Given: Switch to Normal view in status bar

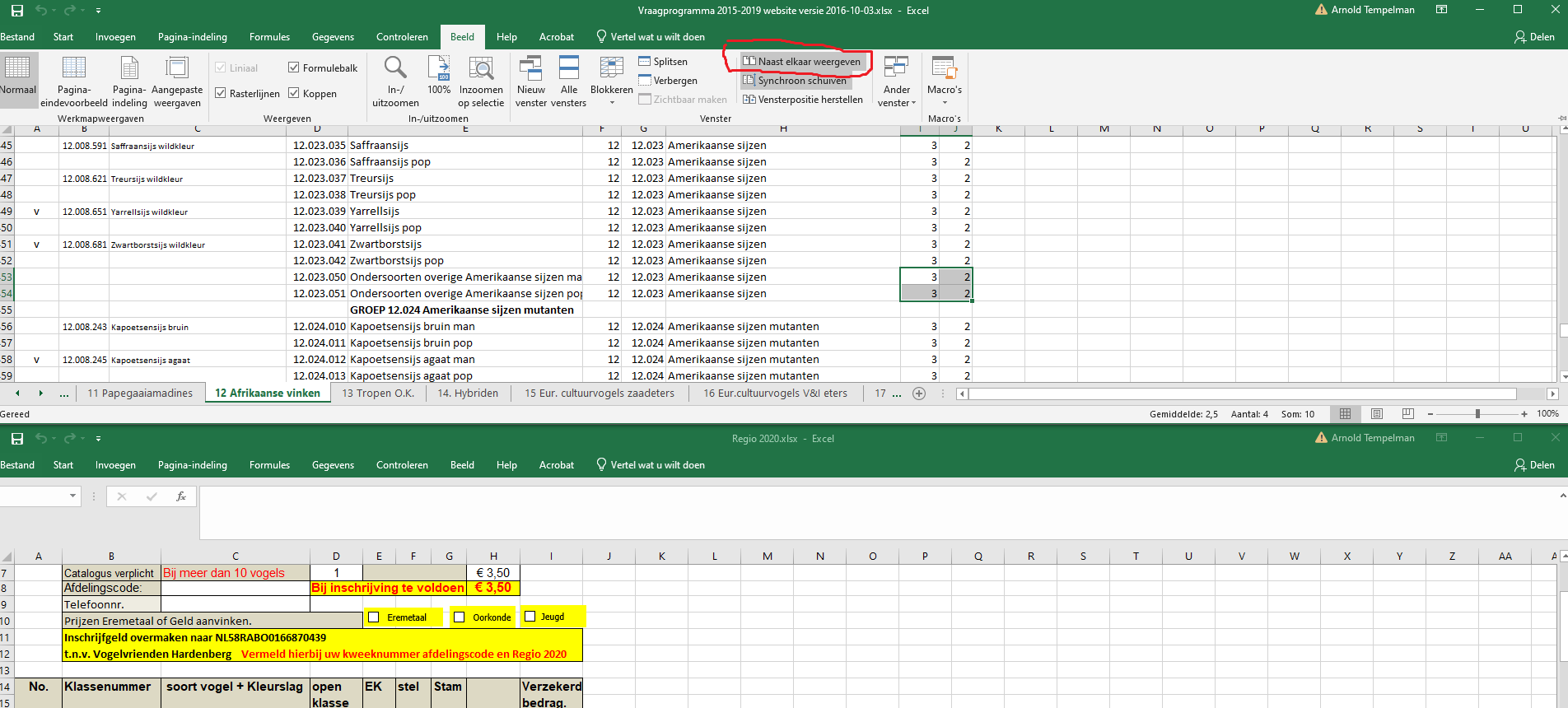Looking at the screenshot, I should pos(1345,414).
